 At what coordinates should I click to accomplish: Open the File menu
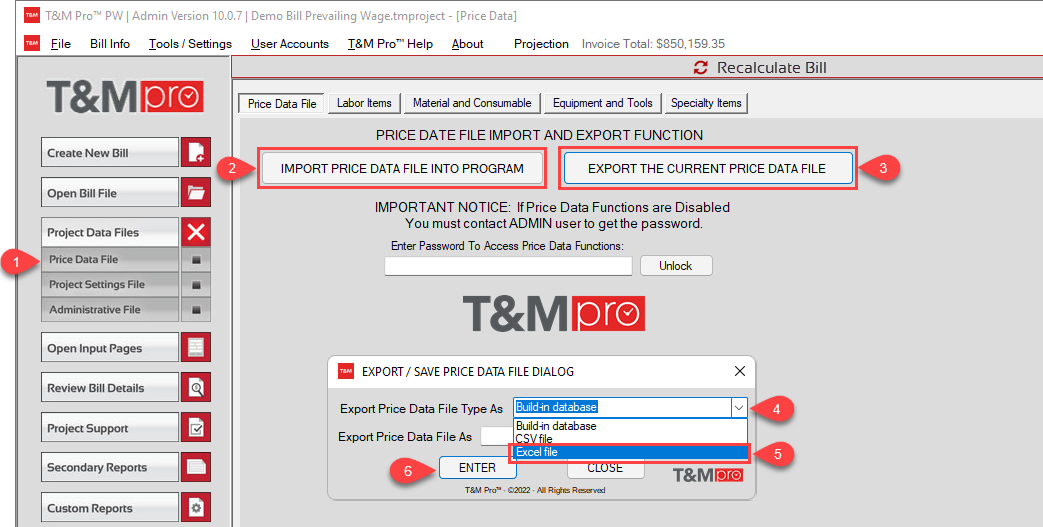pyautogui.click(x=61, y=44)
